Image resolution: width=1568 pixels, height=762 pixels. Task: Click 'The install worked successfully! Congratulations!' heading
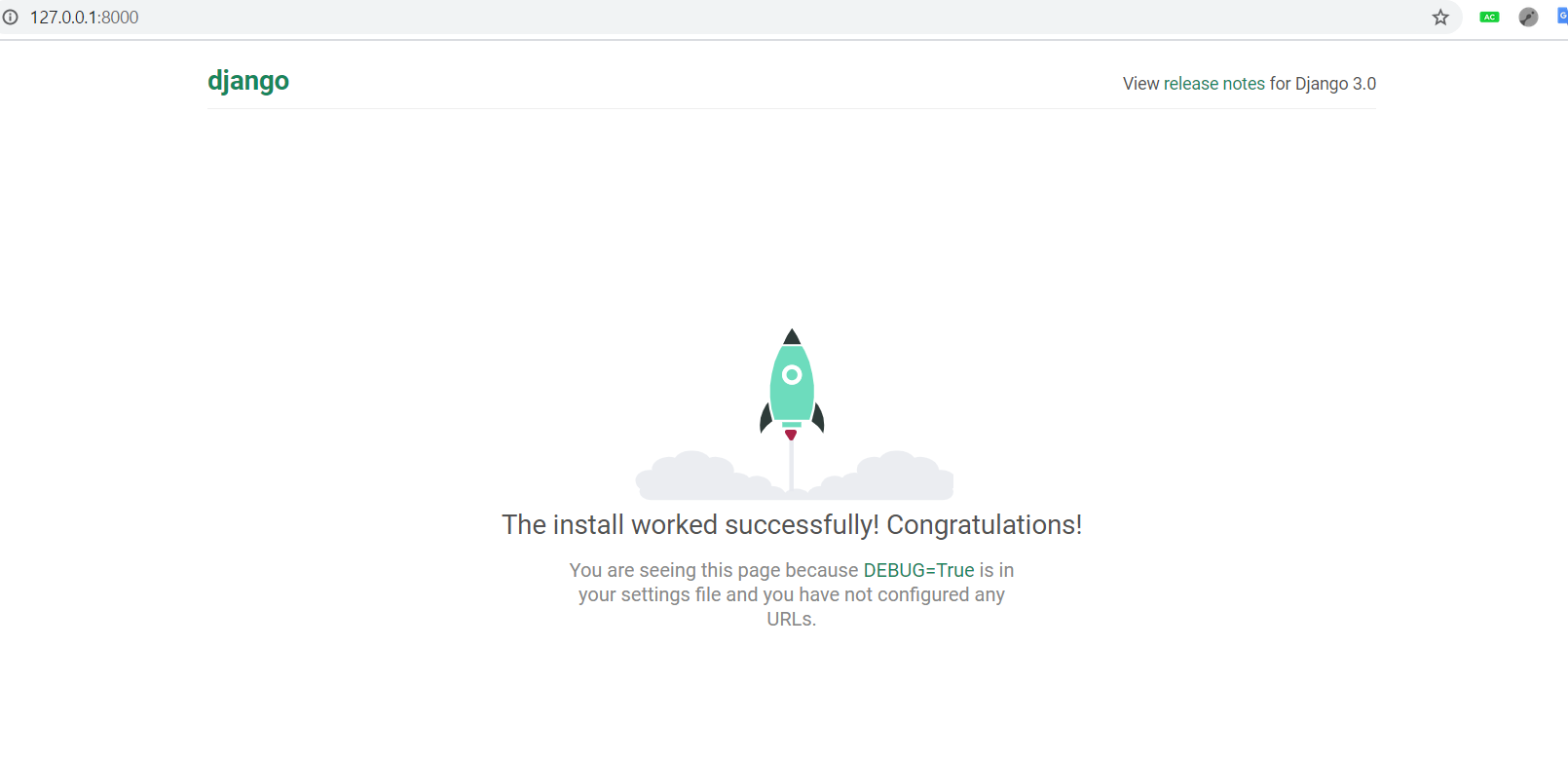(792, 525)
